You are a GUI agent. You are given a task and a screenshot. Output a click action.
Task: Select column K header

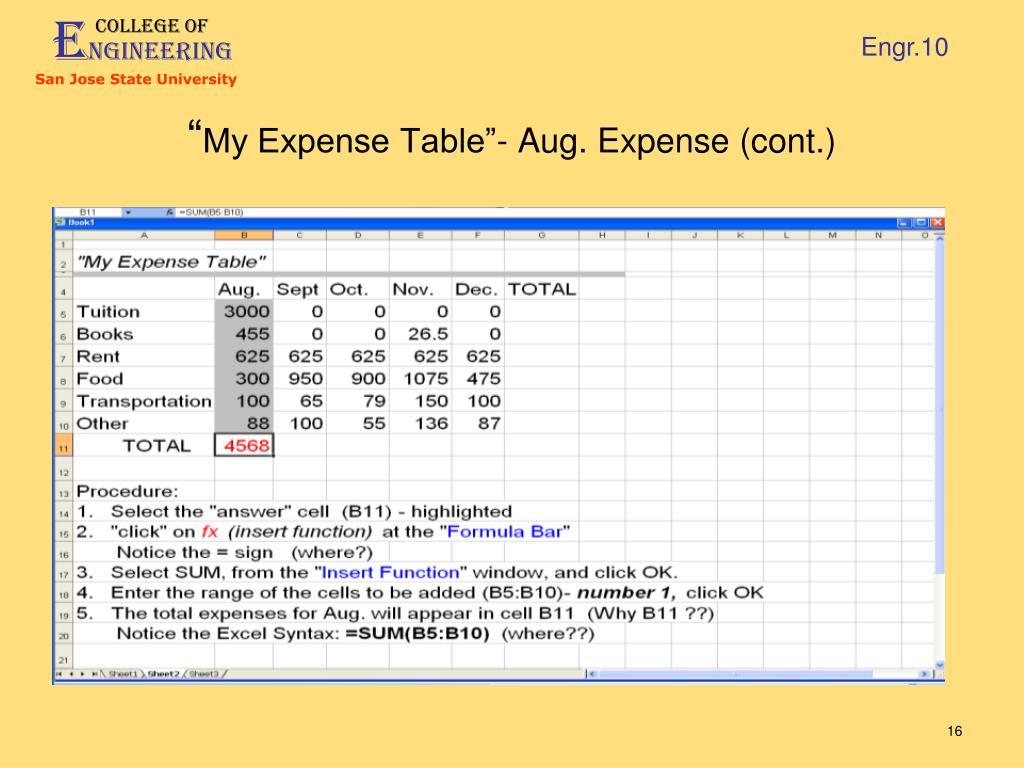(741, 235)
